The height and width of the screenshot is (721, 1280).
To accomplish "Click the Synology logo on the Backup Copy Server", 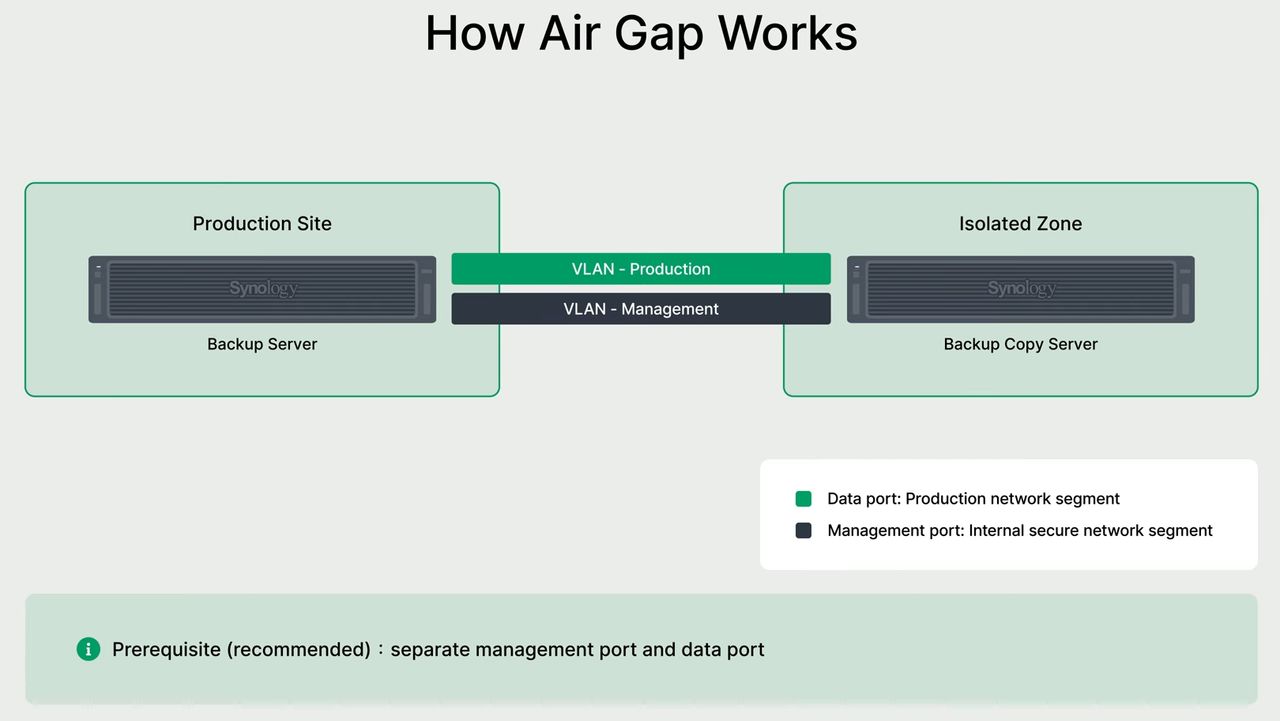I will tap(1021, 289).
